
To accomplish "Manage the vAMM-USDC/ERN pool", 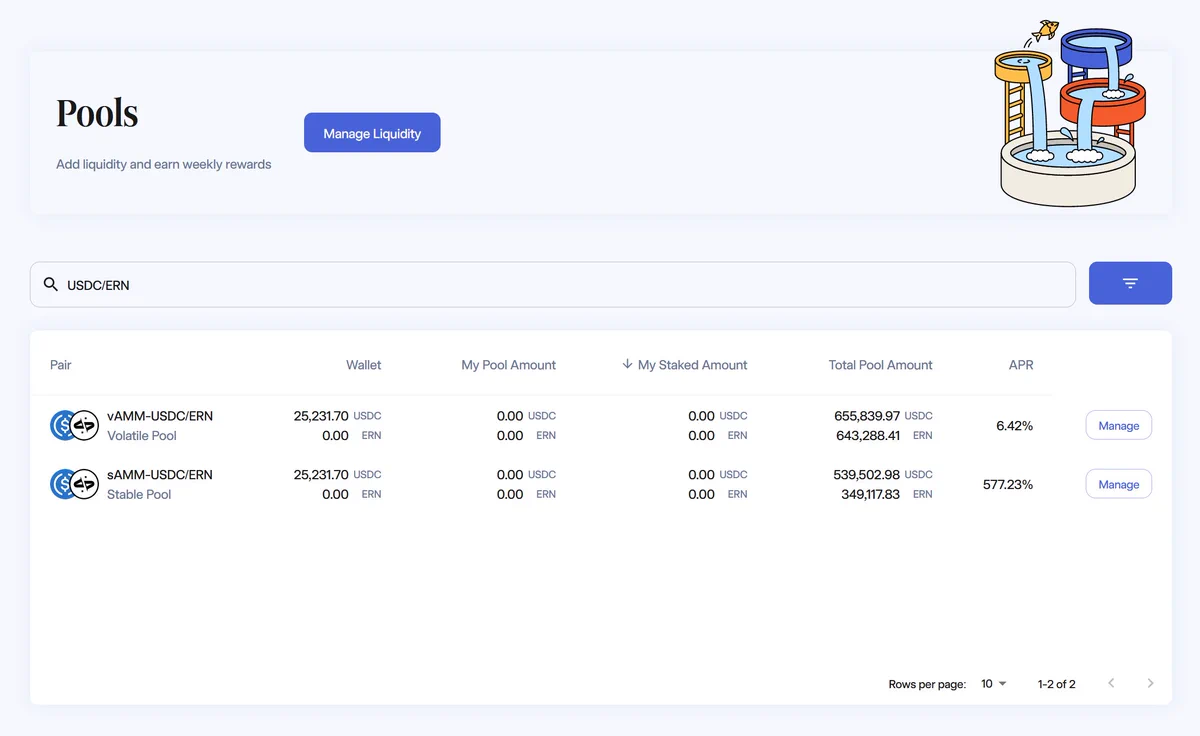I will pos(1118,425).
